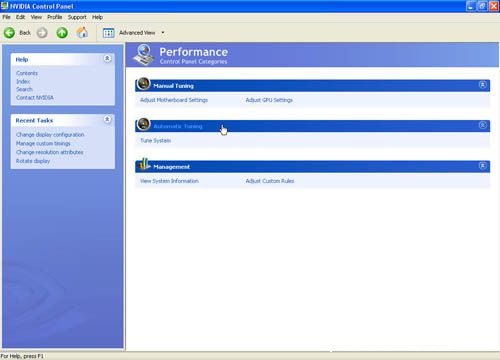Open Change resolution attributes task
The height and width of the screenshot is (360, 500).
pos(50,152)
